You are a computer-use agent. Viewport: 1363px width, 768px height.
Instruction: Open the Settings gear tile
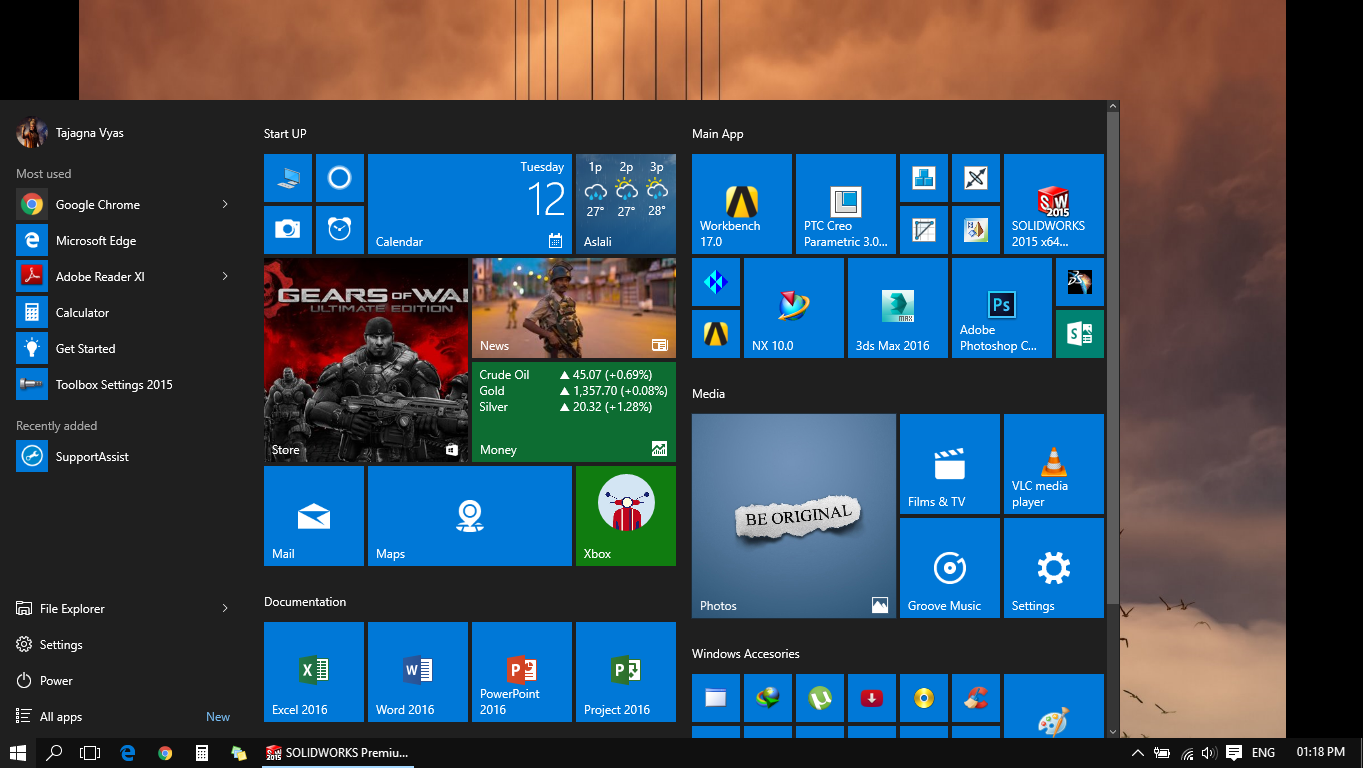click(1054, 568)
